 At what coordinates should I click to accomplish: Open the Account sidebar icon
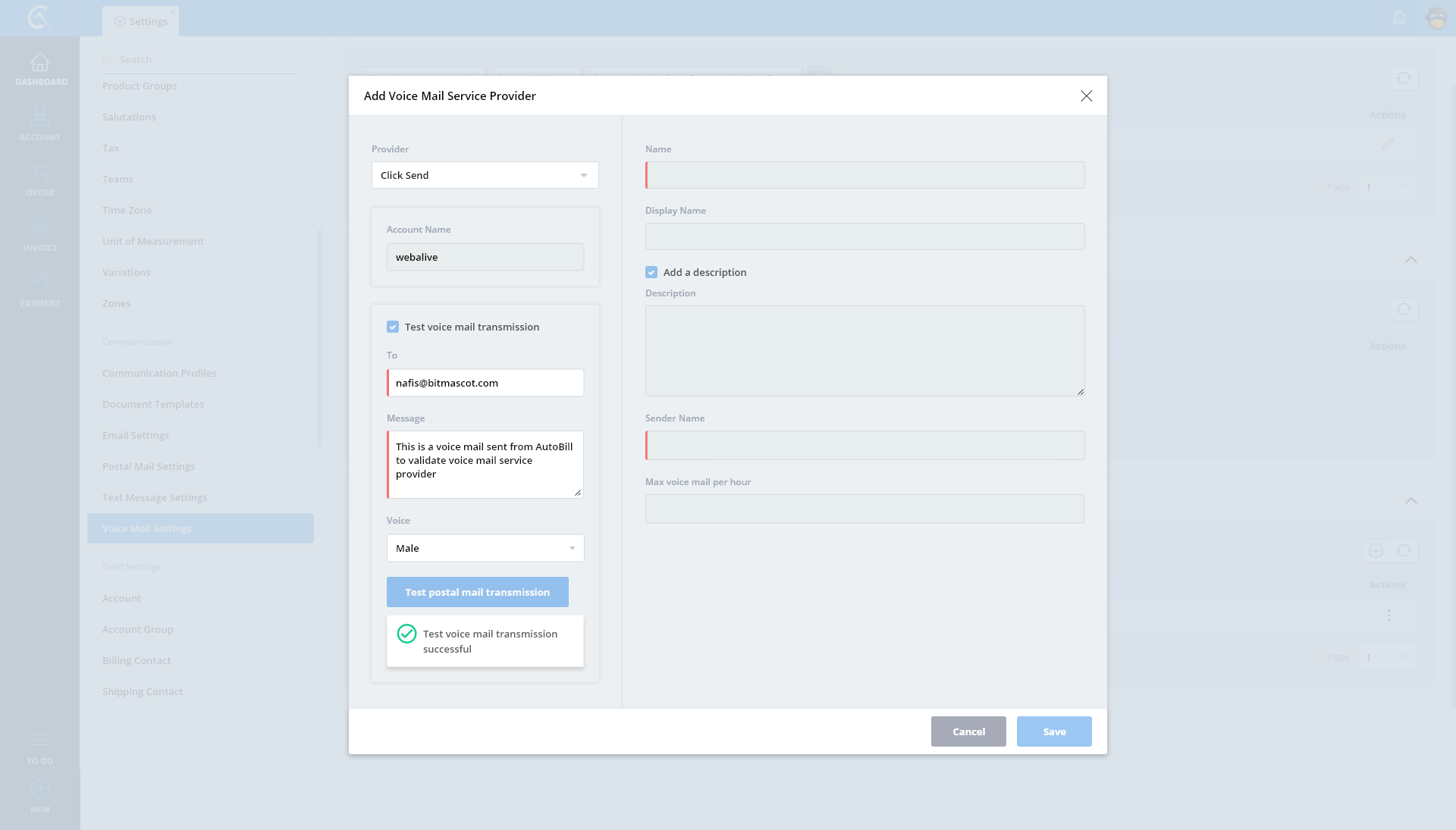(40, 117)
